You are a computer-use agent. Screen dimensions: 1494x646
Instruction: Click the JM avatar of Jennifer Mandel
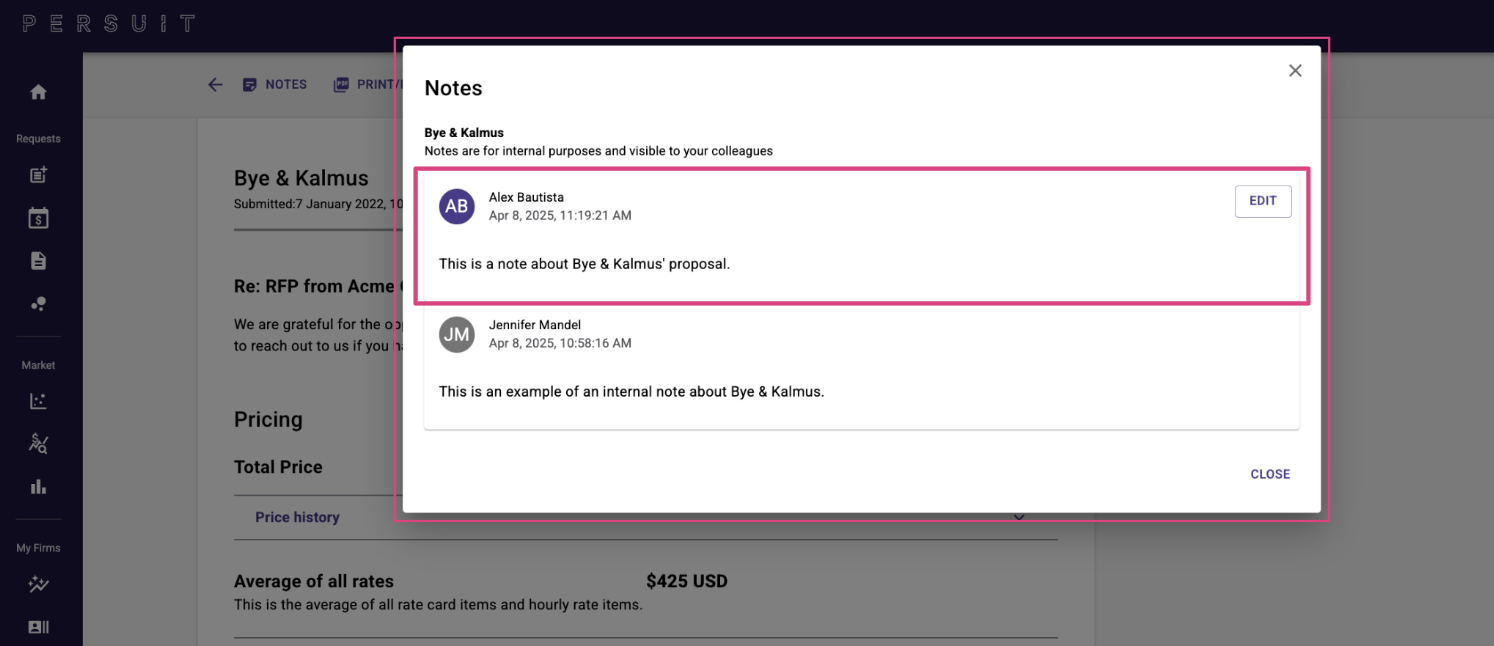click(x=457, y=335)
